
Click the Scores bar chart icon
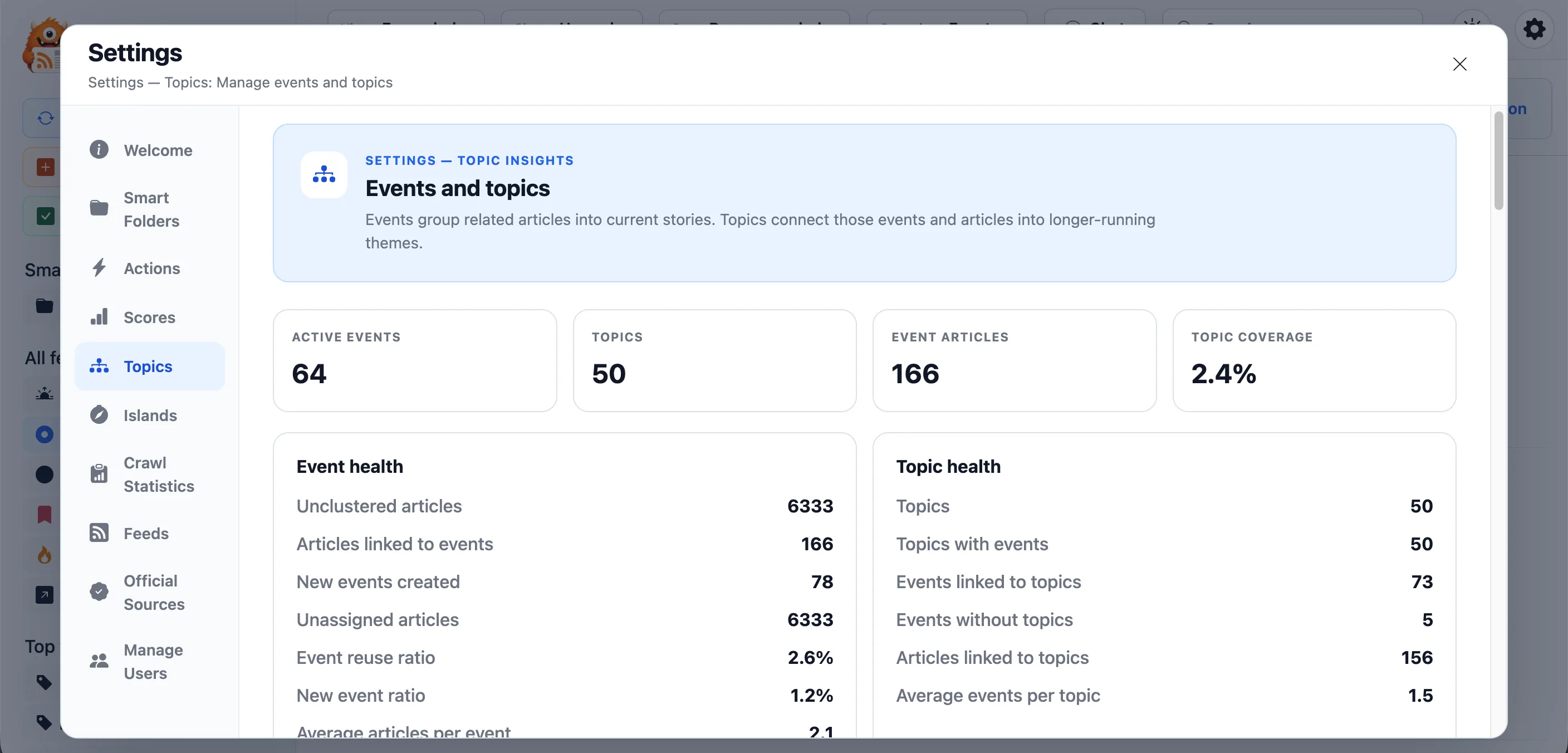click(99, 316)
